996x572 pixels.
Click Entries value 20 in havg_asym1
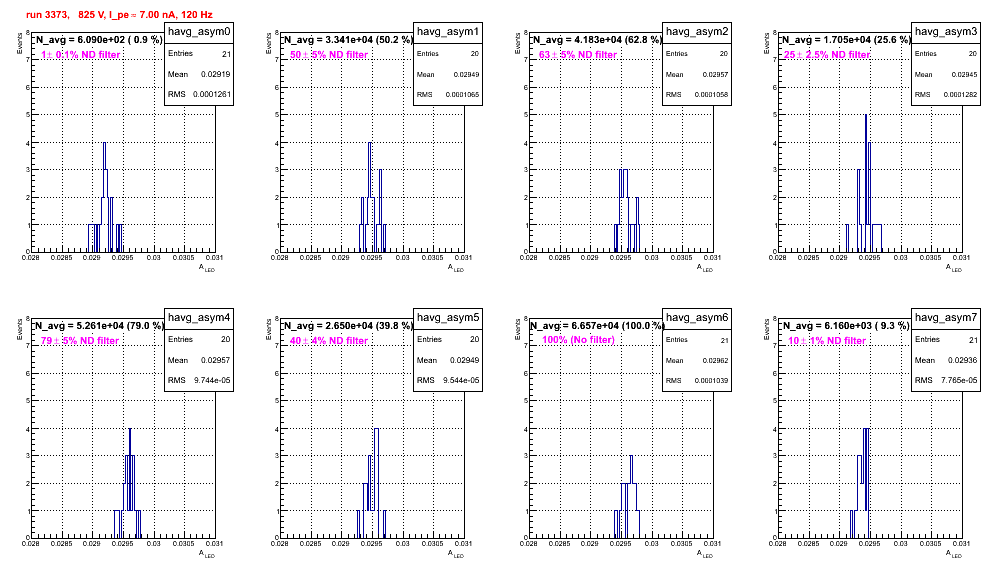[x=475, y=54]
